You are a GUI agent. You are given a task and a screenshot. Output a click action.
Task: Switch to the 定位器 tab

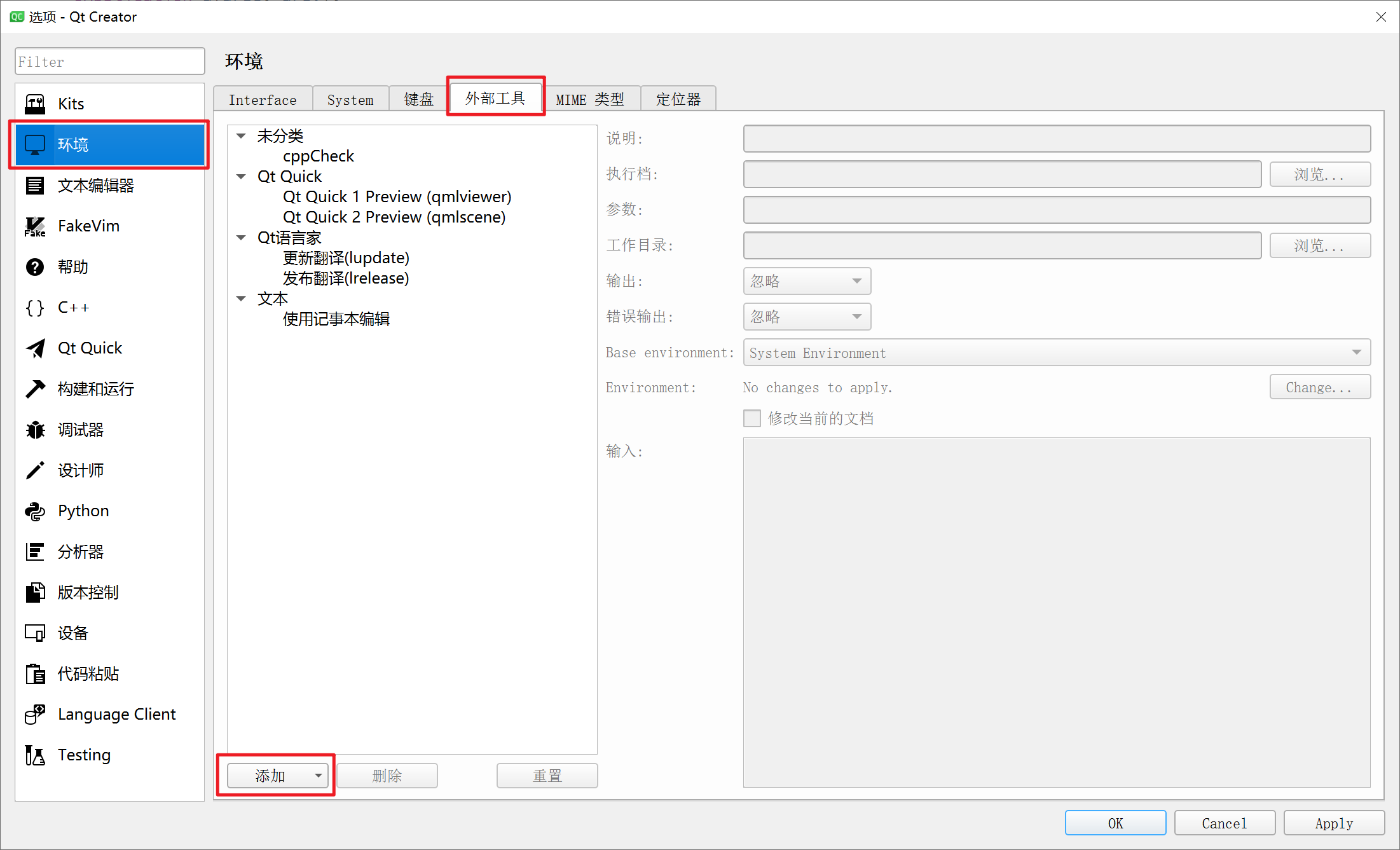coord(678,100)
